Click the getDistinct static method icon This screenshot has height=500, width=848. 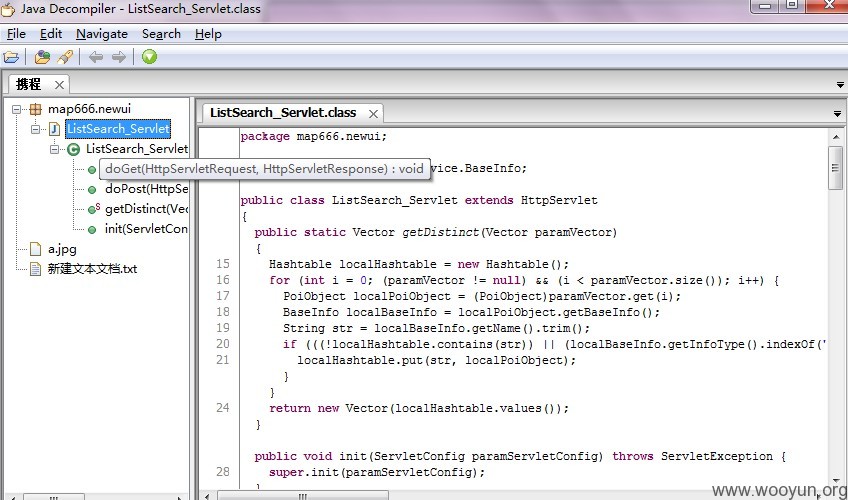click(94, 209)
